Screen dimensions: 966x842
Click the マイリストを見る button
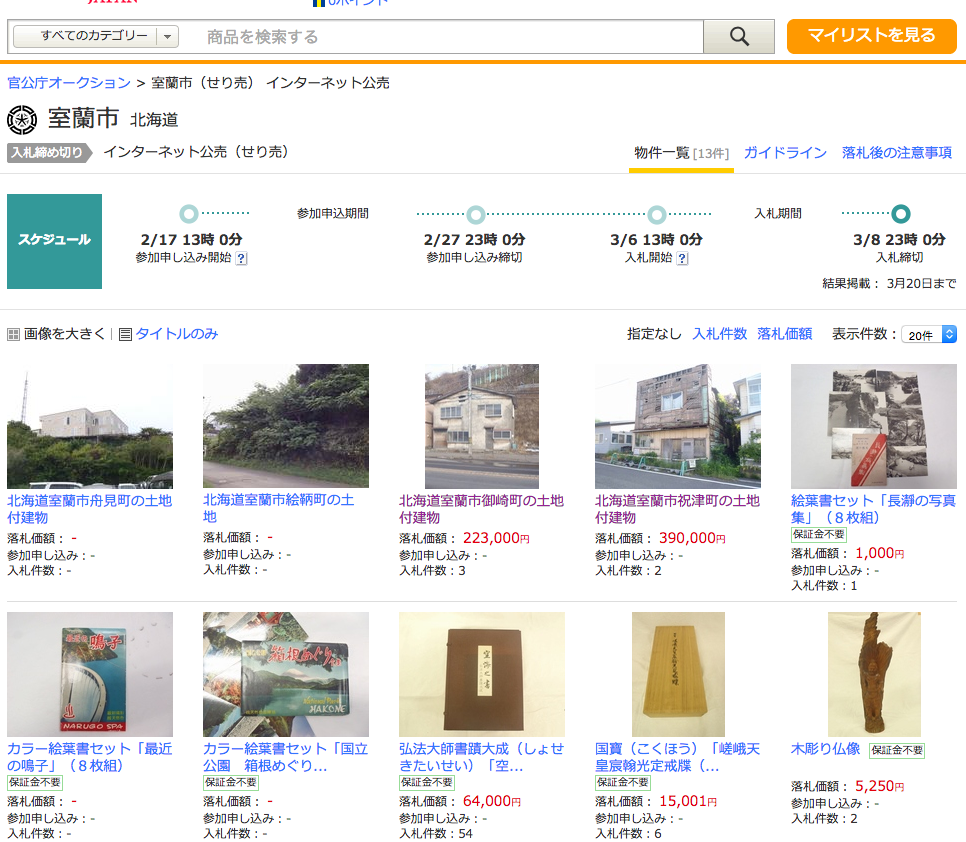(x=871, y=36)
